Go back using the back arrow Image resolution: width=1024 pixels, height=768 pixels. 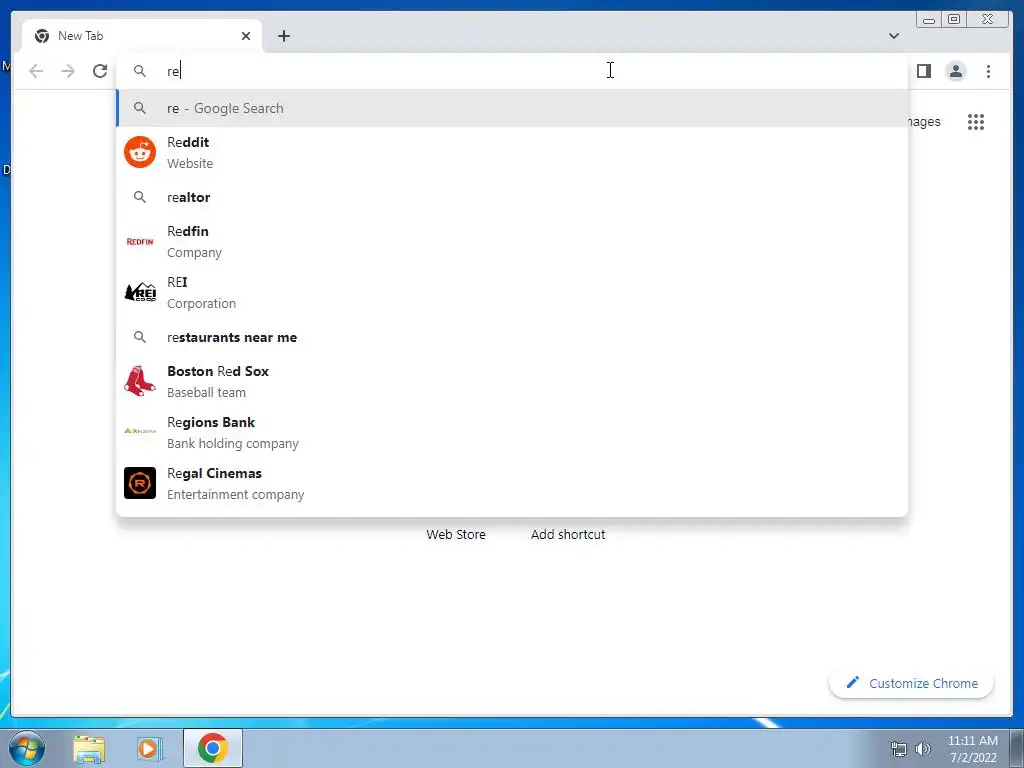click(x=36, y=71)
